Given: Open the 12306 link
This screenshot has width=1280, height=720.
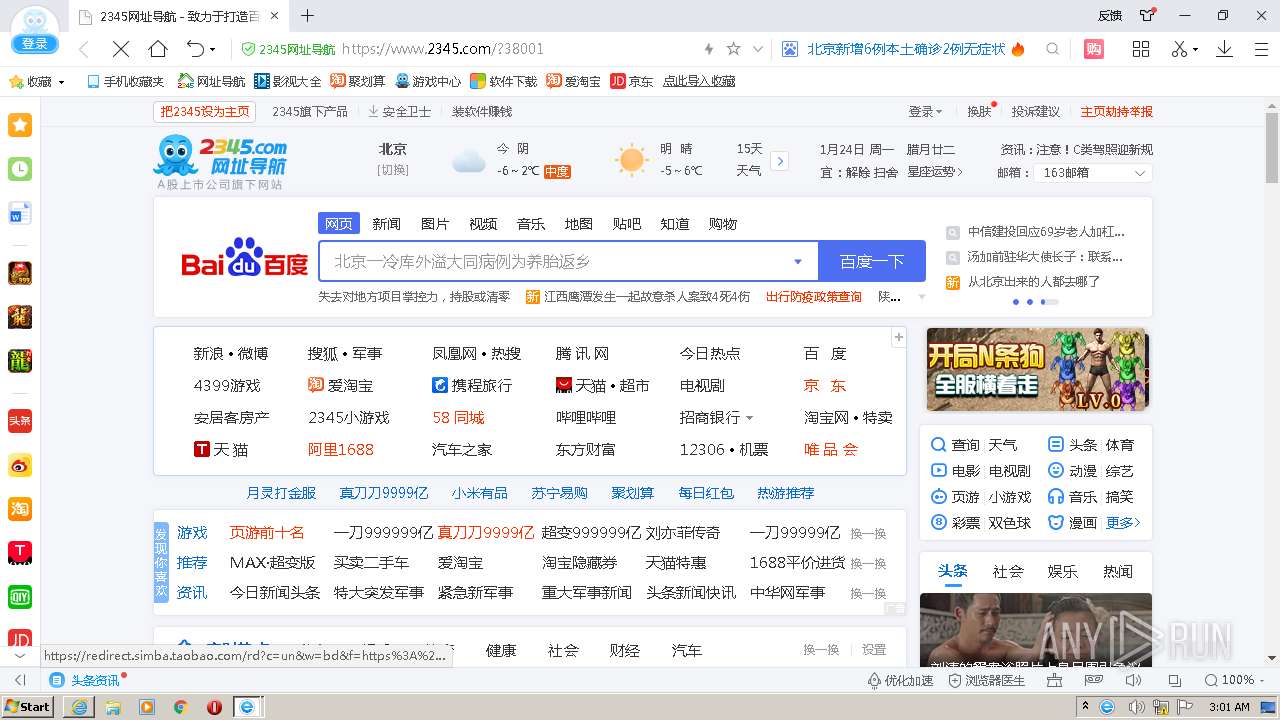Looking at the screenshot, I should [702, 449].
